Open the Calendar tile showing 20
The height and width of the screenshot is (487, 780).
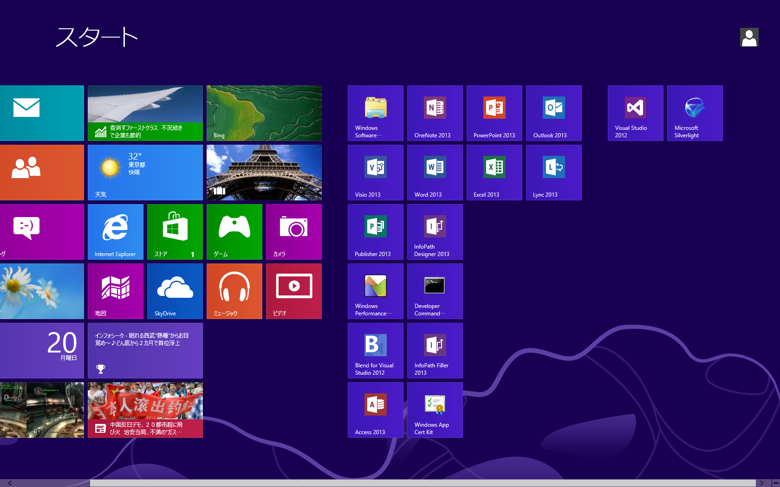click(42, 351)
